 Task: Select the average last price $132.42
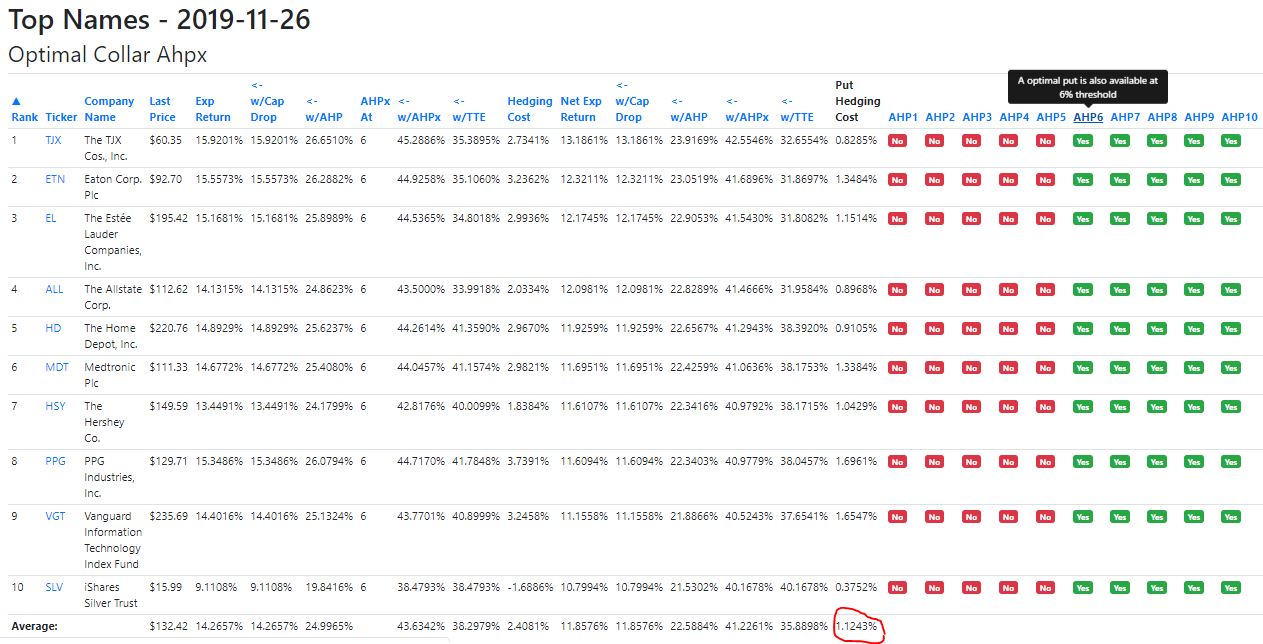click(x=168, y=626)
